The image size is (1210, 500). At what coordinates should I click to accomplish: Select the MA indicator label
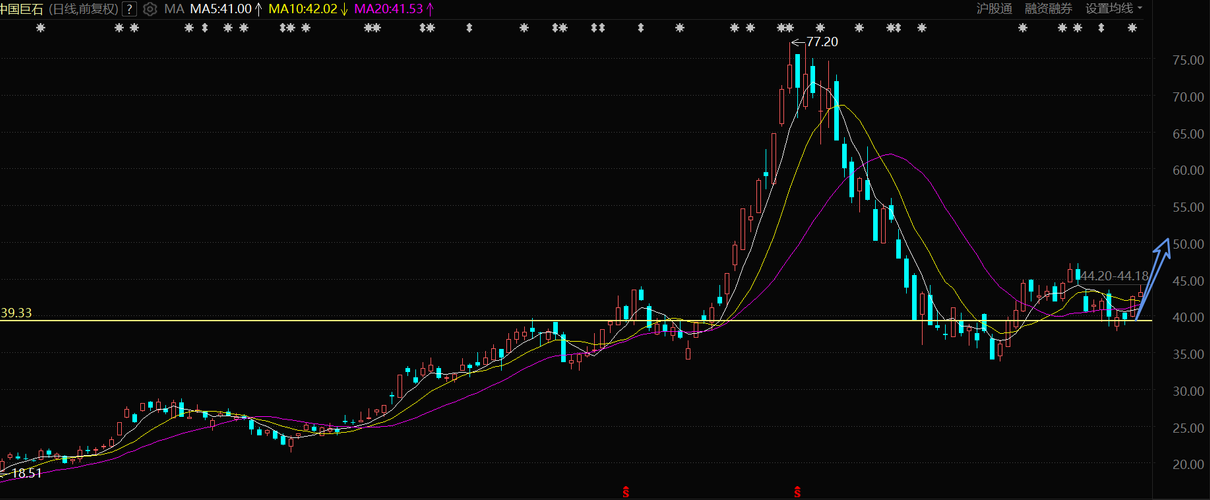(x=174, y=8)
